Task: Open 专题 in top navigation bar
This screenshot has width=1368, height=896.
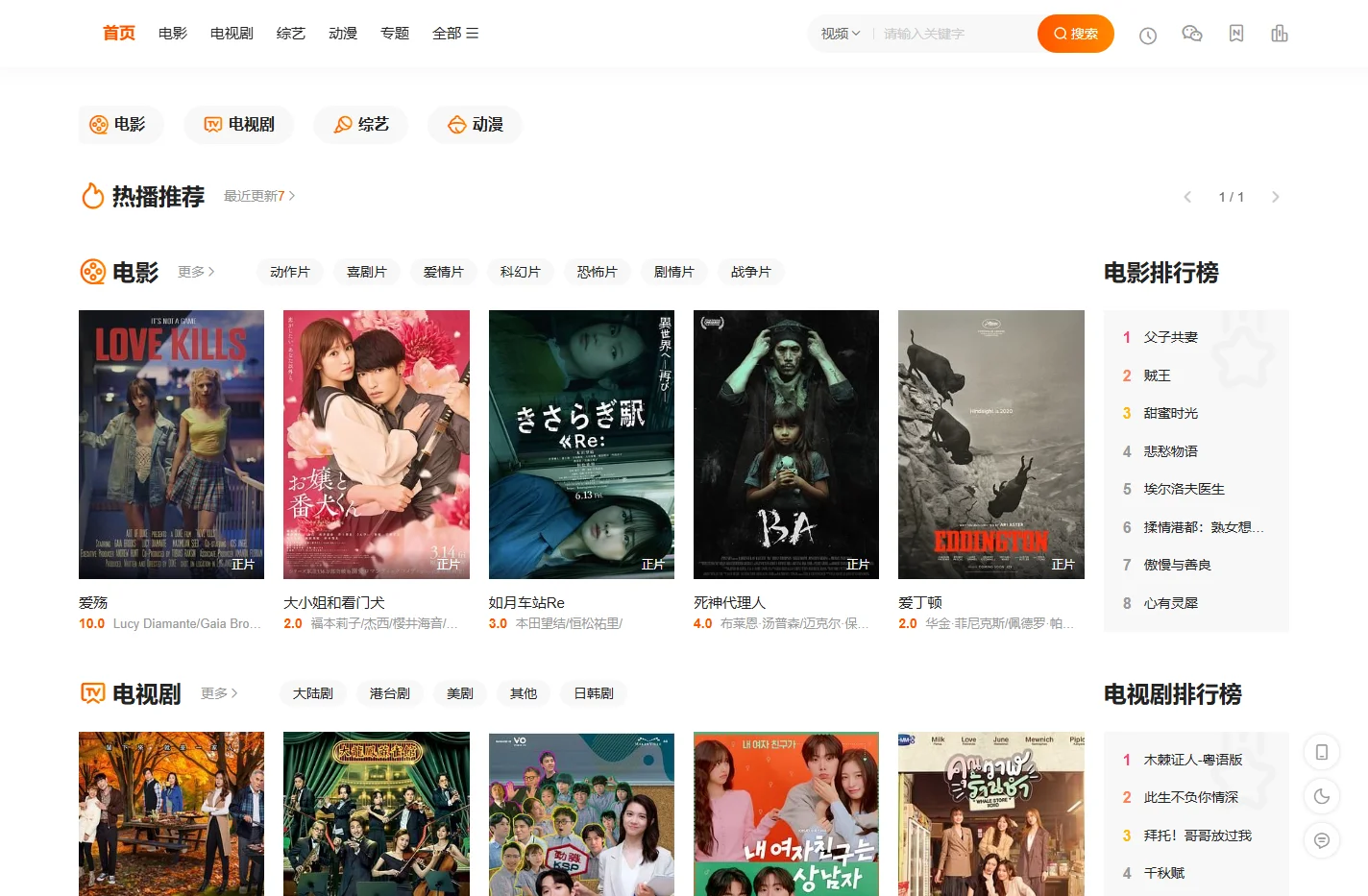Action: point(395,33)
